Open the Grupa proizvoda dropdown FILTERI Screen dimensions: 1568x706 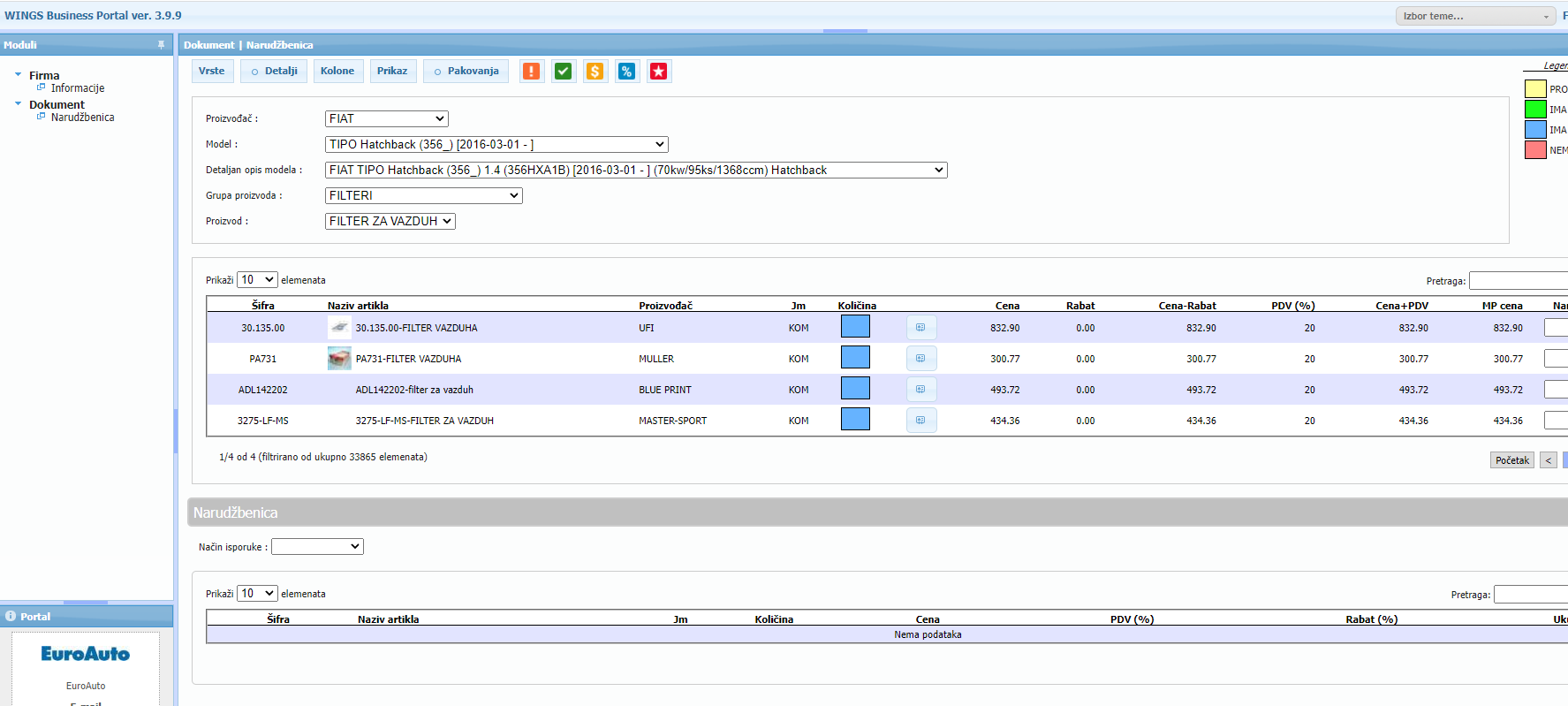pos(424,195)
